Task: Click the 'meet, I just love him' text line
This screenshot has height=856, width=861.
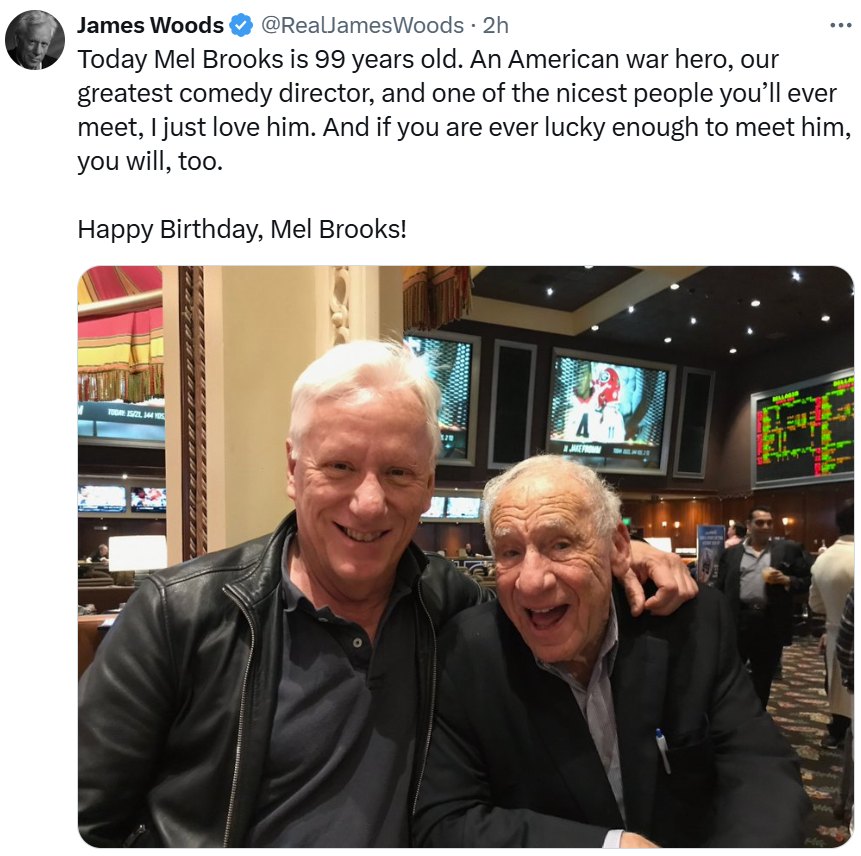Action: tap(464, 128)
